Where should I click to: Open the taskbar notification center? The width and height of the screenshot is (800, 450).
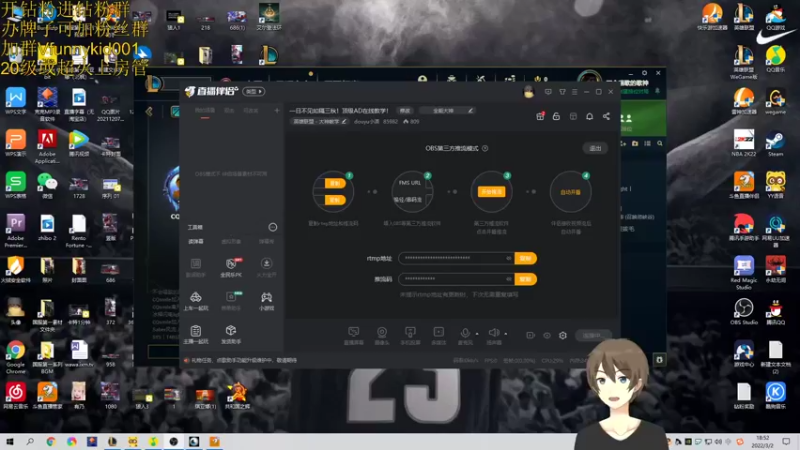pos(786,441)
